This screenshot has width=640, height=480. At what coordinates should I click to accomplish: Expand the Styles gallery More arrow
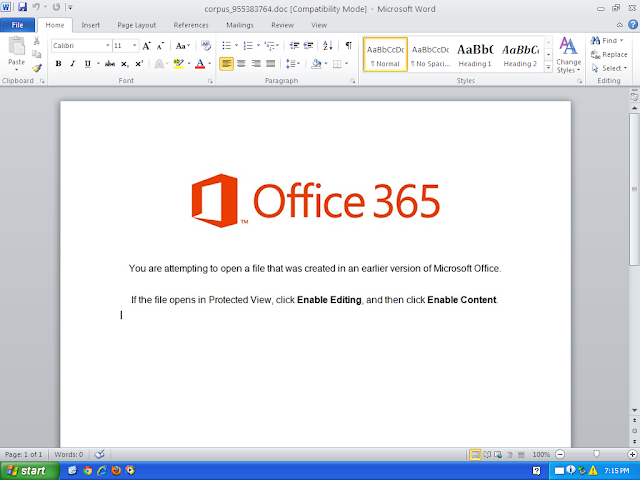549,67
